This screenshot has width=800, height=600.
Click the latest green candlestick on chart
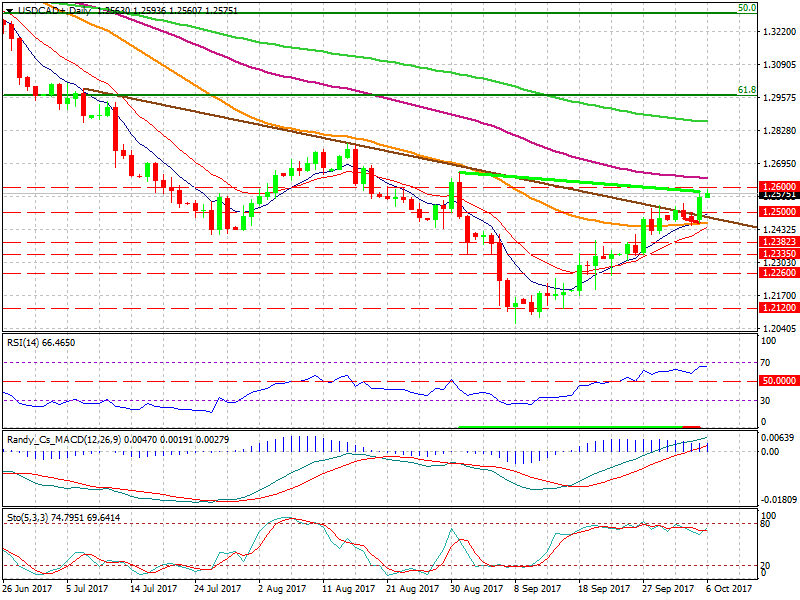[x=708, y=195]
